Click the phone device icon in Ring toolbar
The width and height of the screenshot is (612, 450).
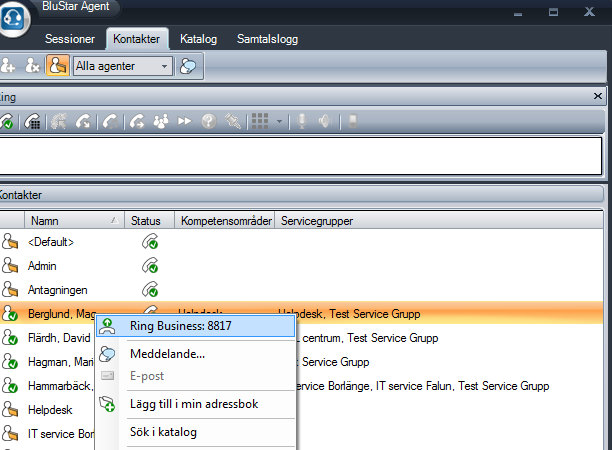[x=352, y=121]
